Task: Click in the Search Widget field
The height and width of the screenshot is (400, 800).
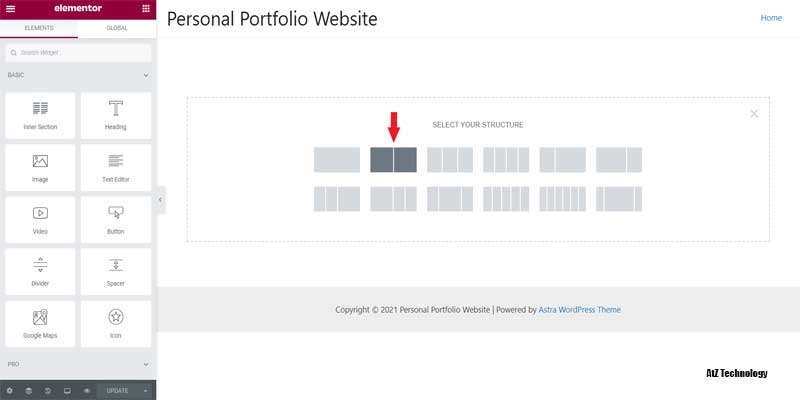Action: pyautogui.click(x=80, y=52)
